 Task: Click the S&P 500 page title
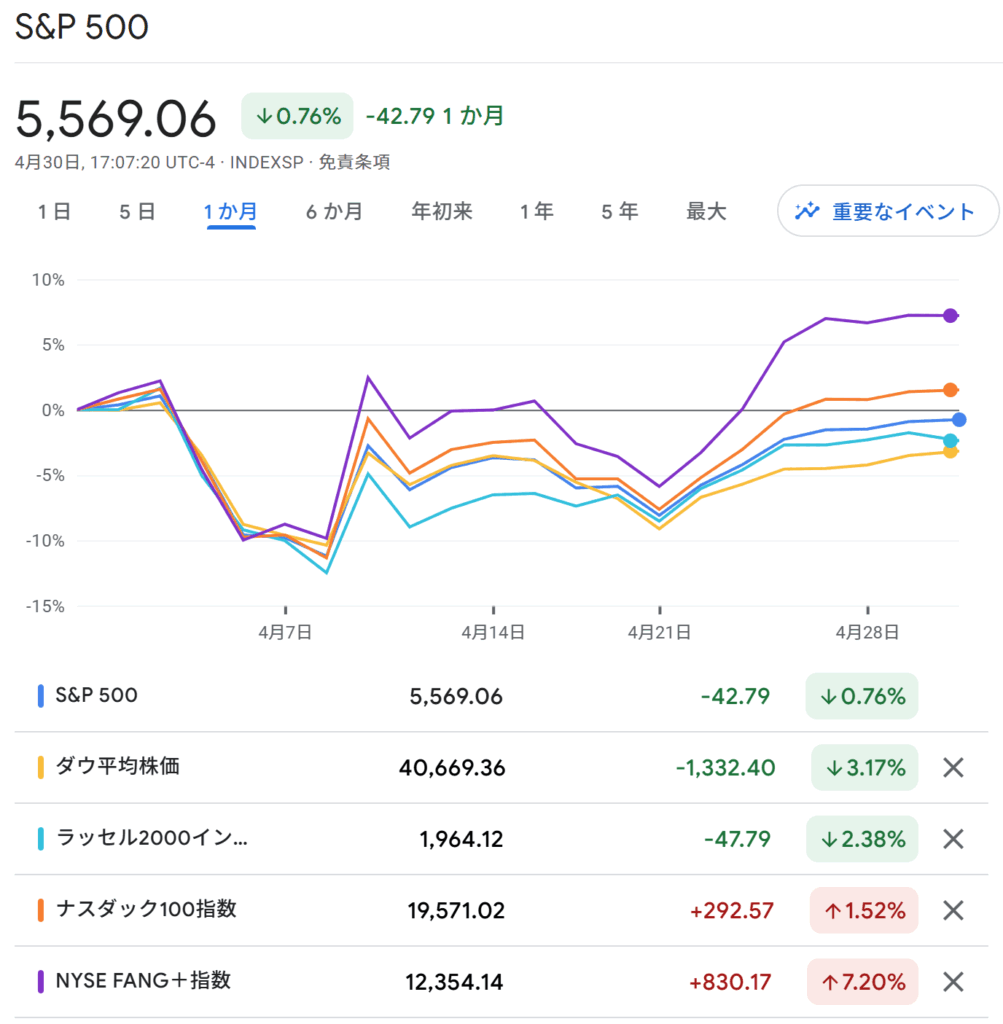82,27
